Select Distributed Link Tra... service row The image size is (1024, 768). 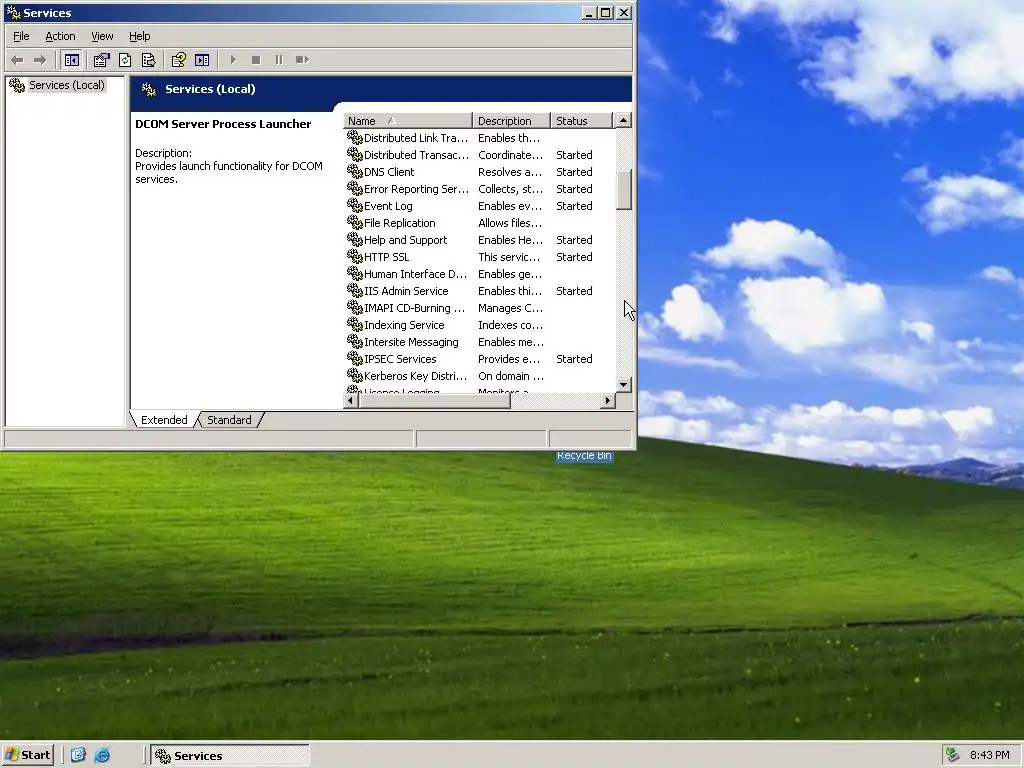[479, 138]
